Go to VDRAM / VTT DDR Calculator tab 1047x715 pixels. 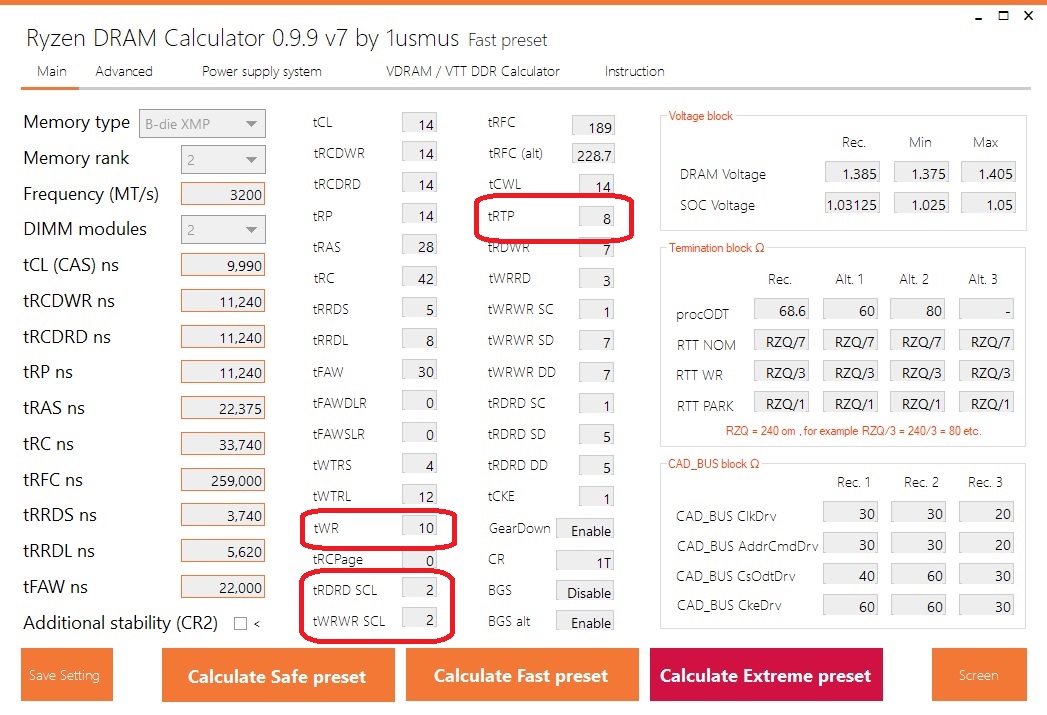[473, 72]
